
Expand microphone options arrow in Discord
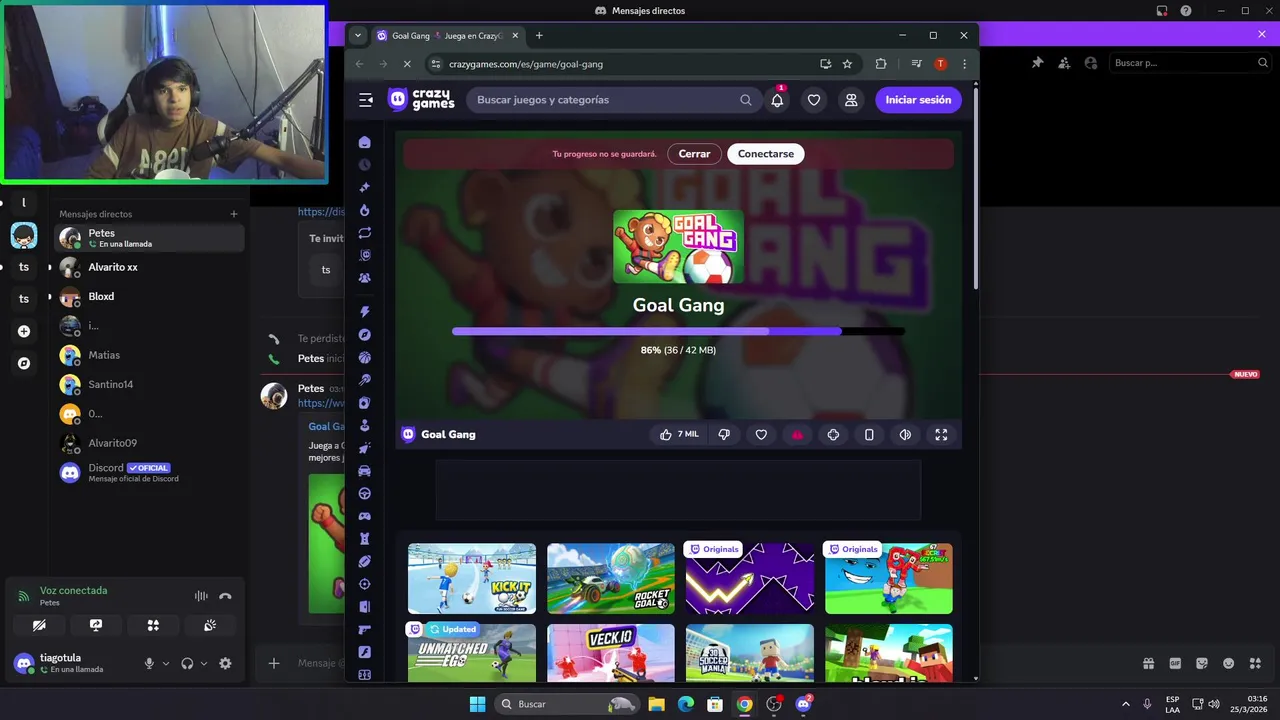coord(166,663)
